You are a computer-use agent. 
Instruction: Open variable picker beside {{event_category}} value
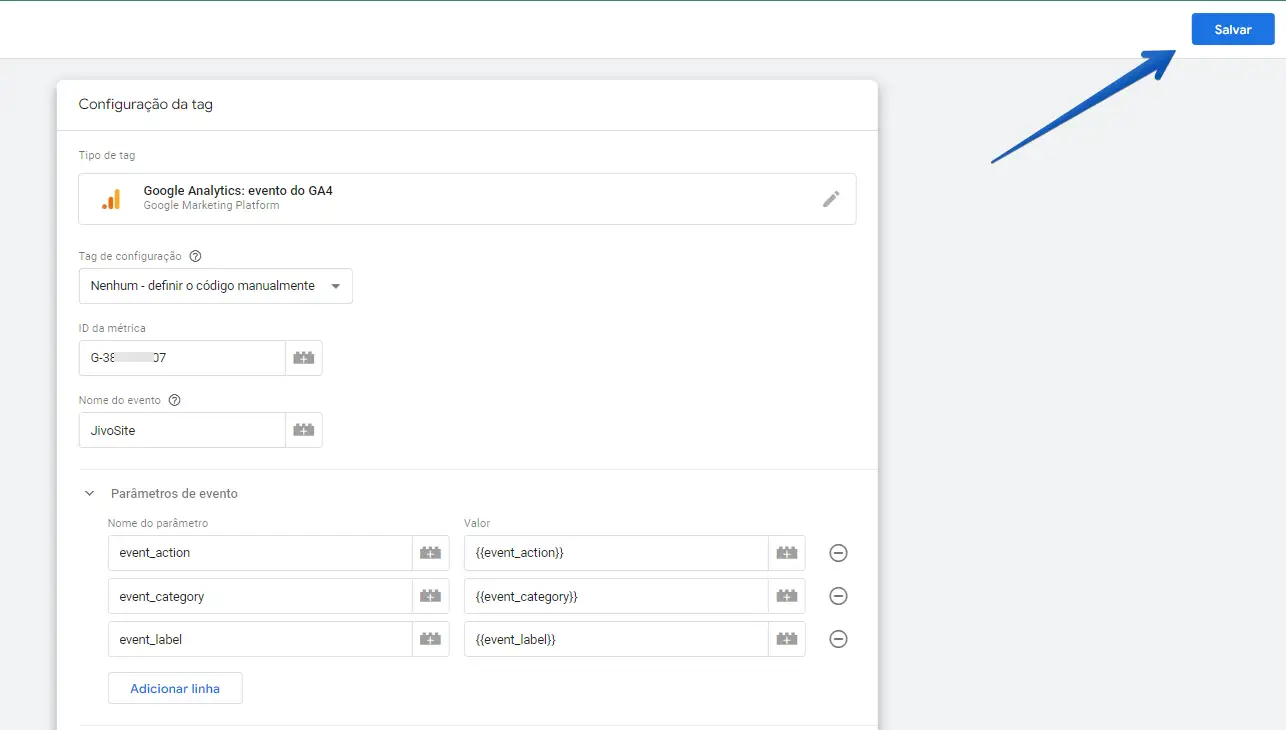pyautogui.click(x=787, y=596)
